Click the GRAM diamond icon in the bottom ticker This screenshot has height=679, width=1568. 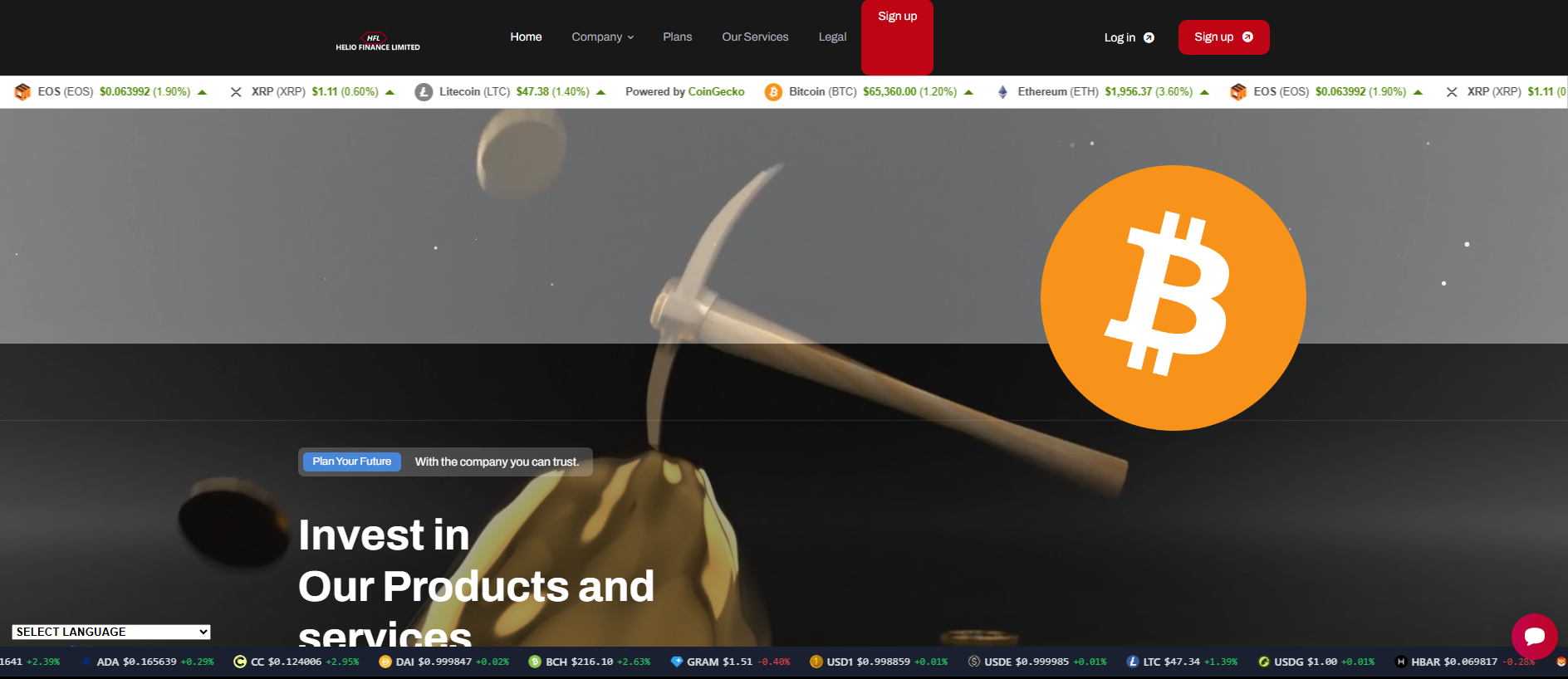(x=676, y=662)
